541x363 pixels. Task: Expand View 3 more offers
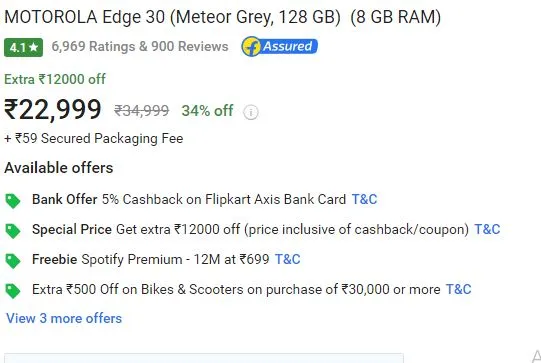64,318
